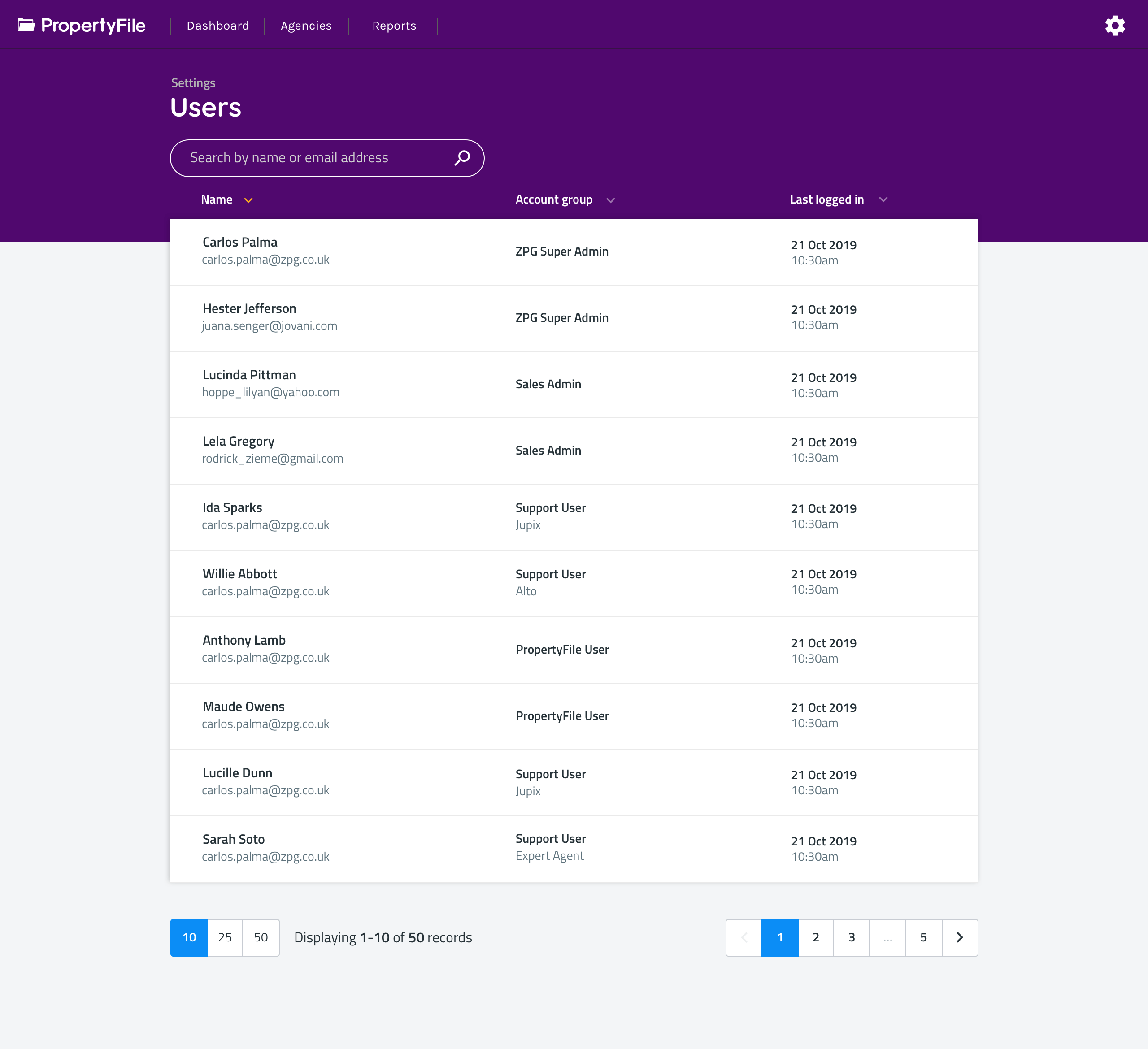Sort by Name column chevron

click(x=248, y=200)
